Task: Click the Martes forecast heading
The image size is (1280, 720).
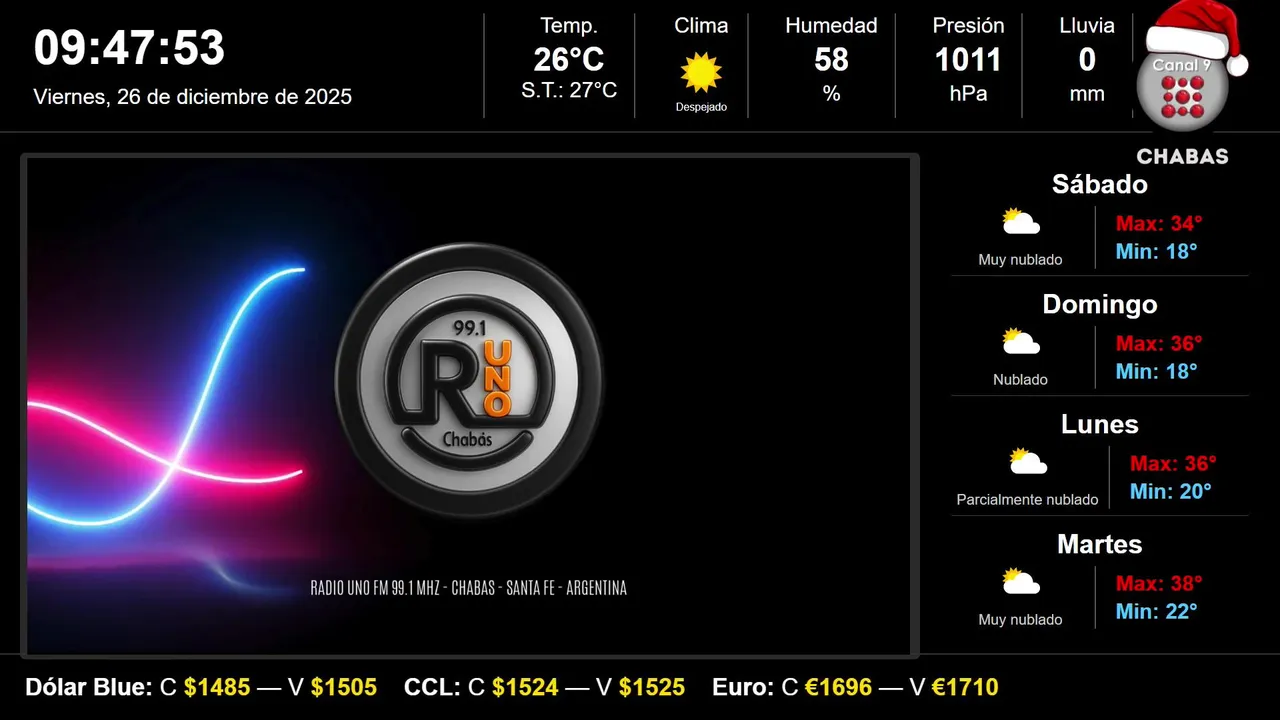Action: tap(1100, 544)
